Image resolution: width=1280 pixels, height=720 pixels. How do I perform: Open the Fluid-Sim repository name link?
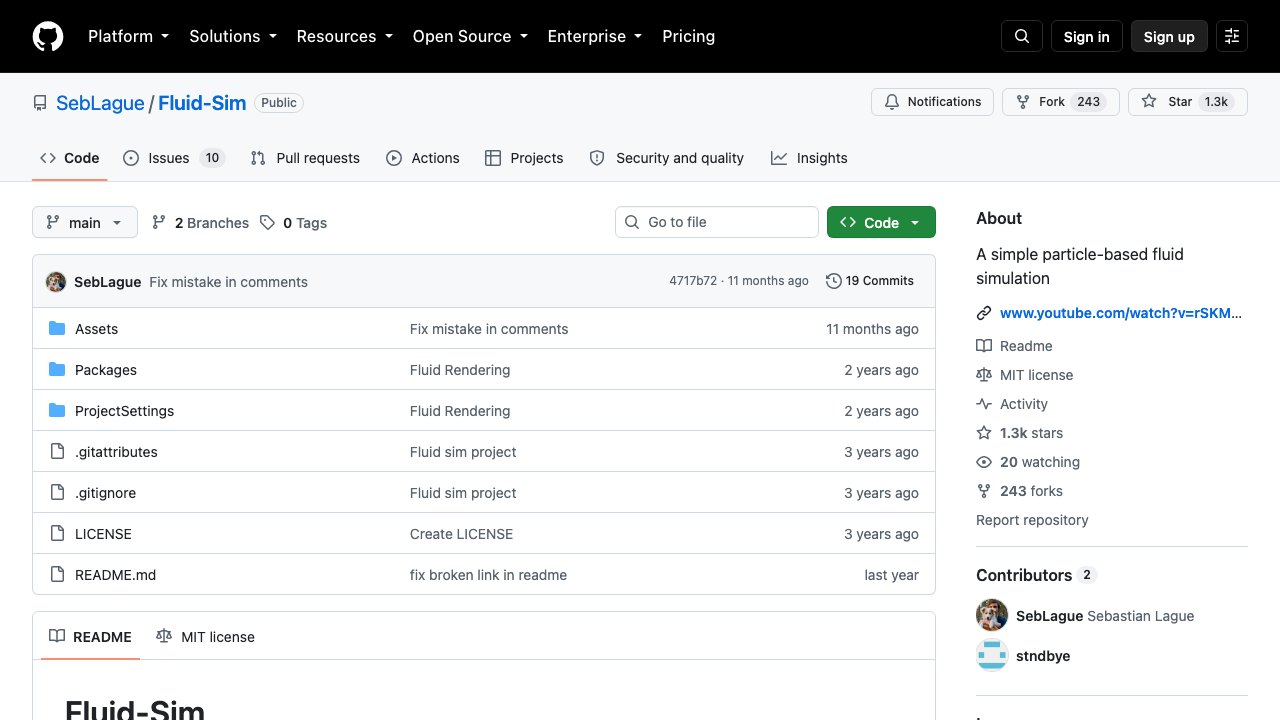click(x=202, y=103)
